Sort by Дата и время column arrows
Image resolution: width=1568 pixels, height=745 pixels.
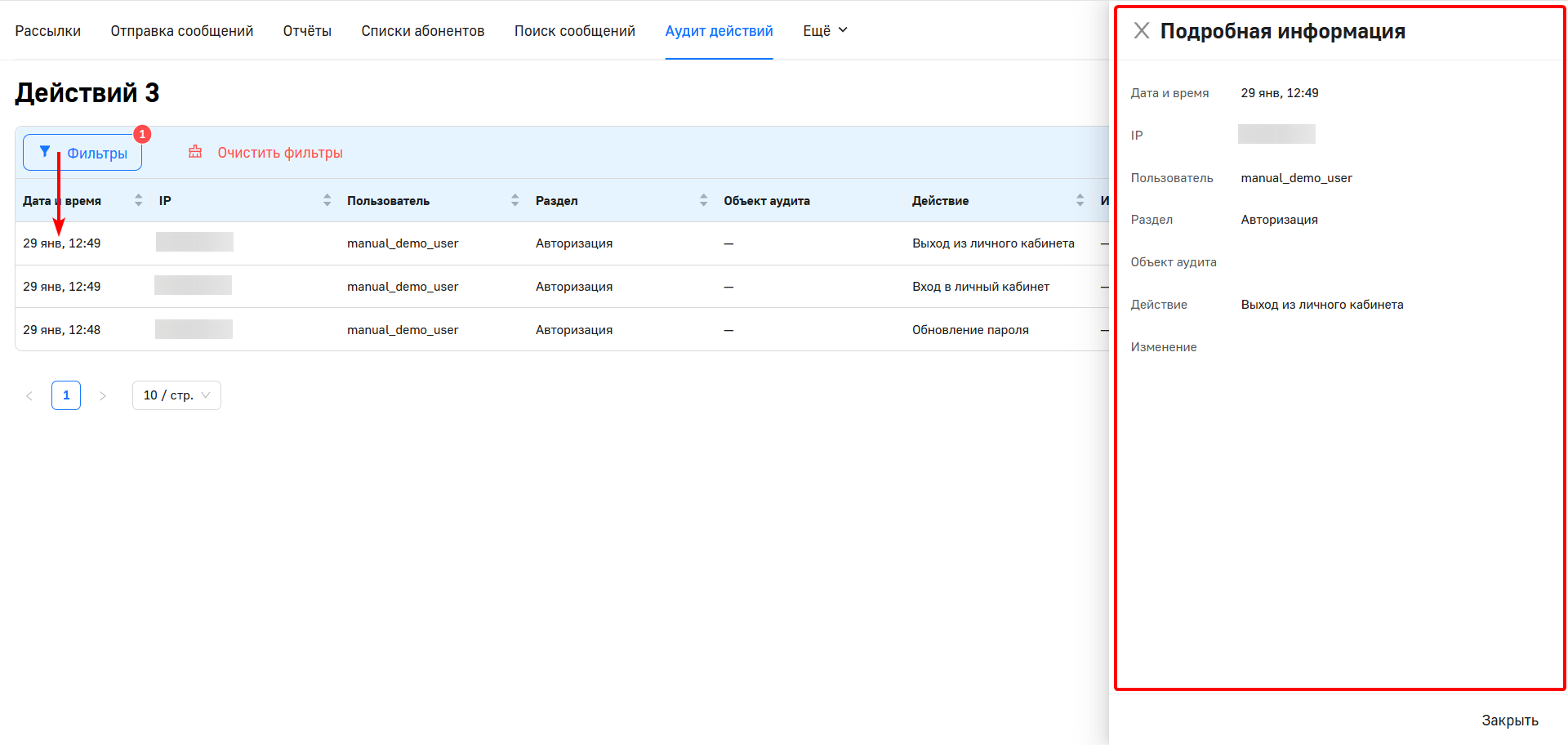pyautogui.click(x=139, y=201)
